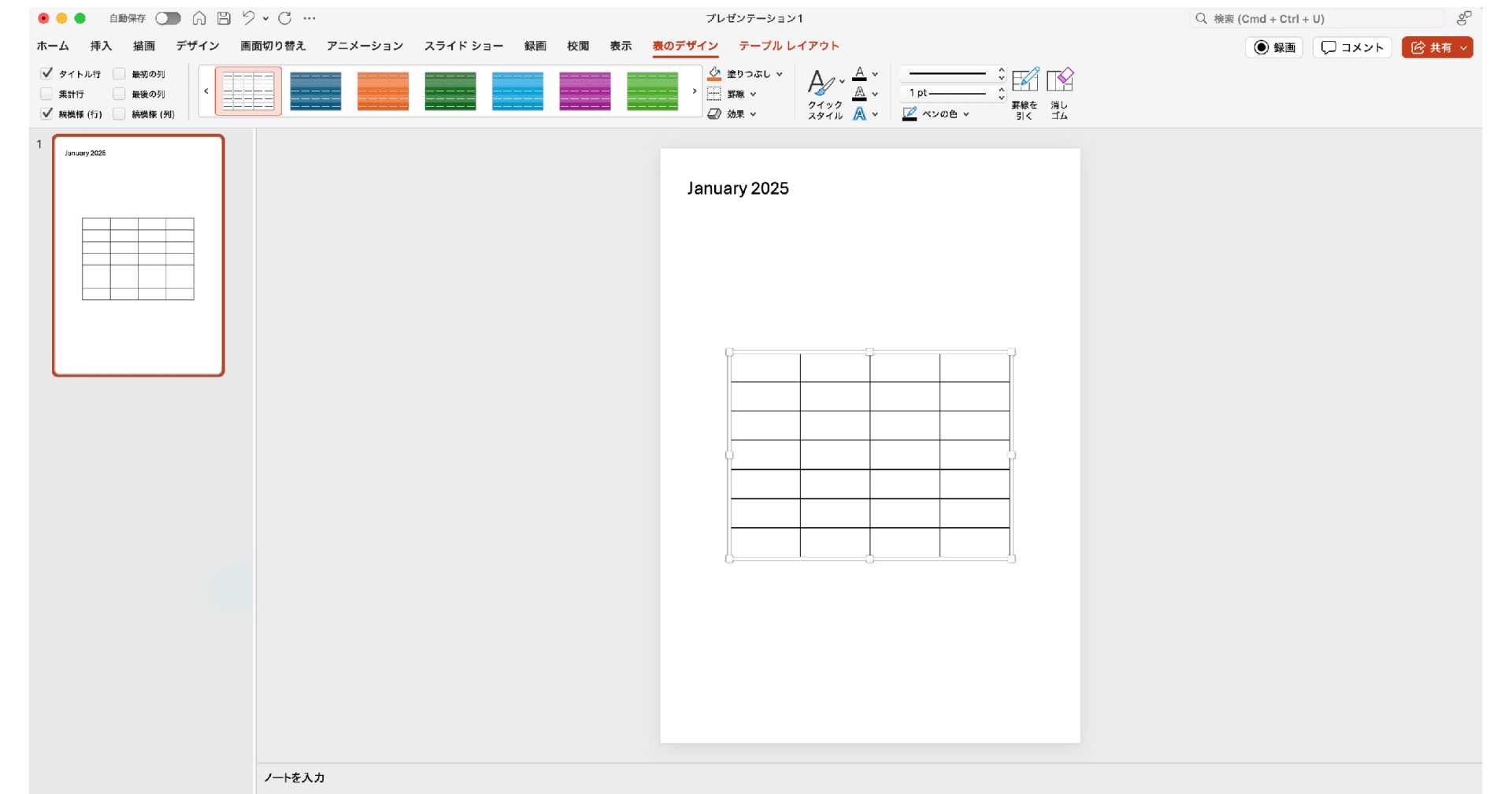Image resolution: width=1512 pixels, height=794 pixels.
Task: Click the redo icon in title bar
Action: tap(285, 18)
